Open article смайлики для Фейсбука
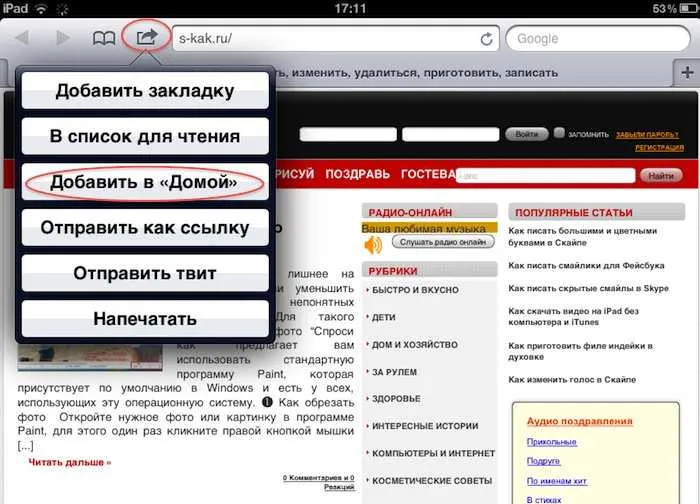The height and width of the screenshot is (504, 700). pos(586,266)
